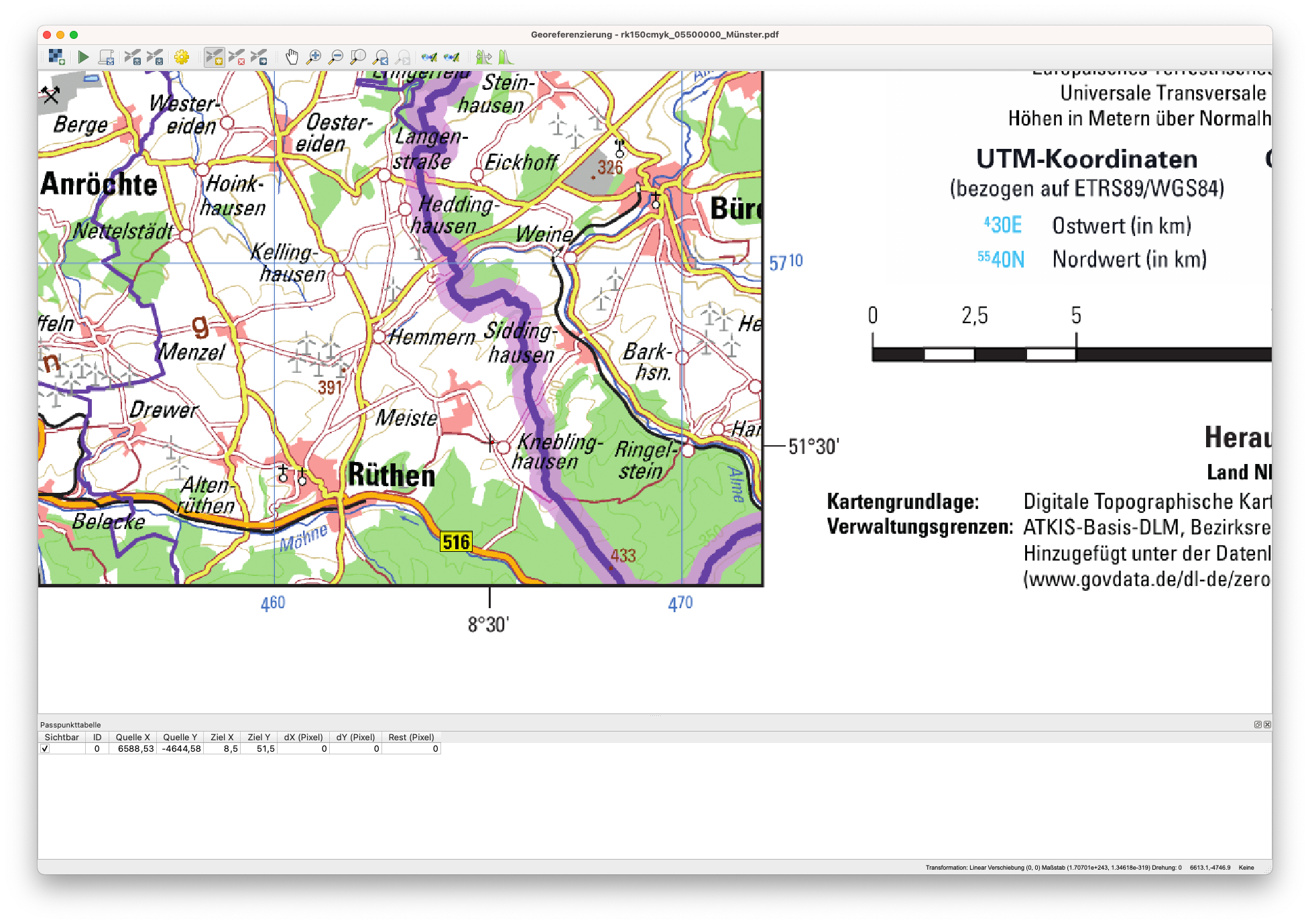This screenshot has height=924, width=1310.
Task: Apply local histogram stretch
Action: pyautogui.click(x=505, y=57)
